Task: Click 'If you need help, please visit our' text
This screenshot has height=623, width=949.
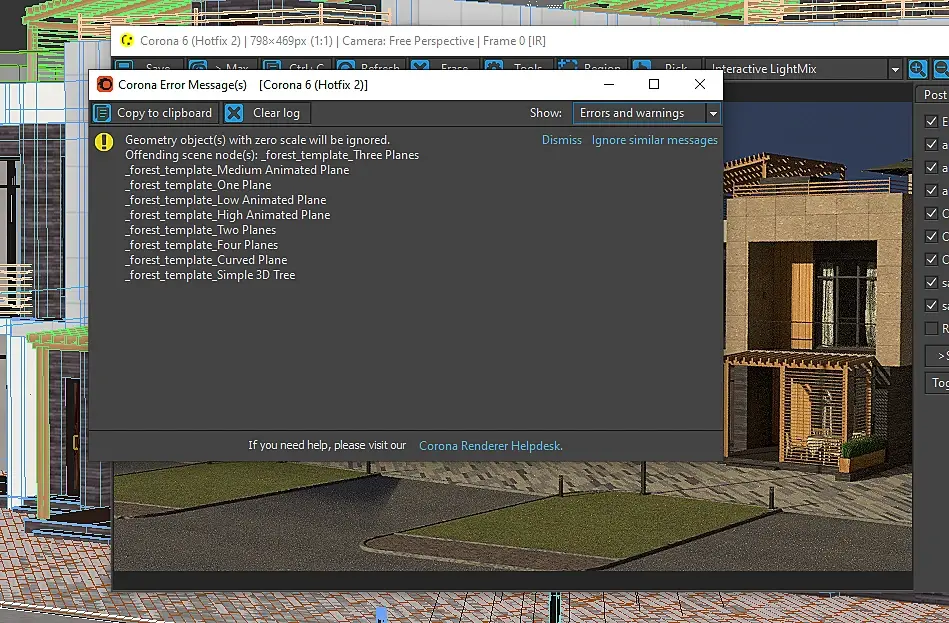Action: coord(327,445)
